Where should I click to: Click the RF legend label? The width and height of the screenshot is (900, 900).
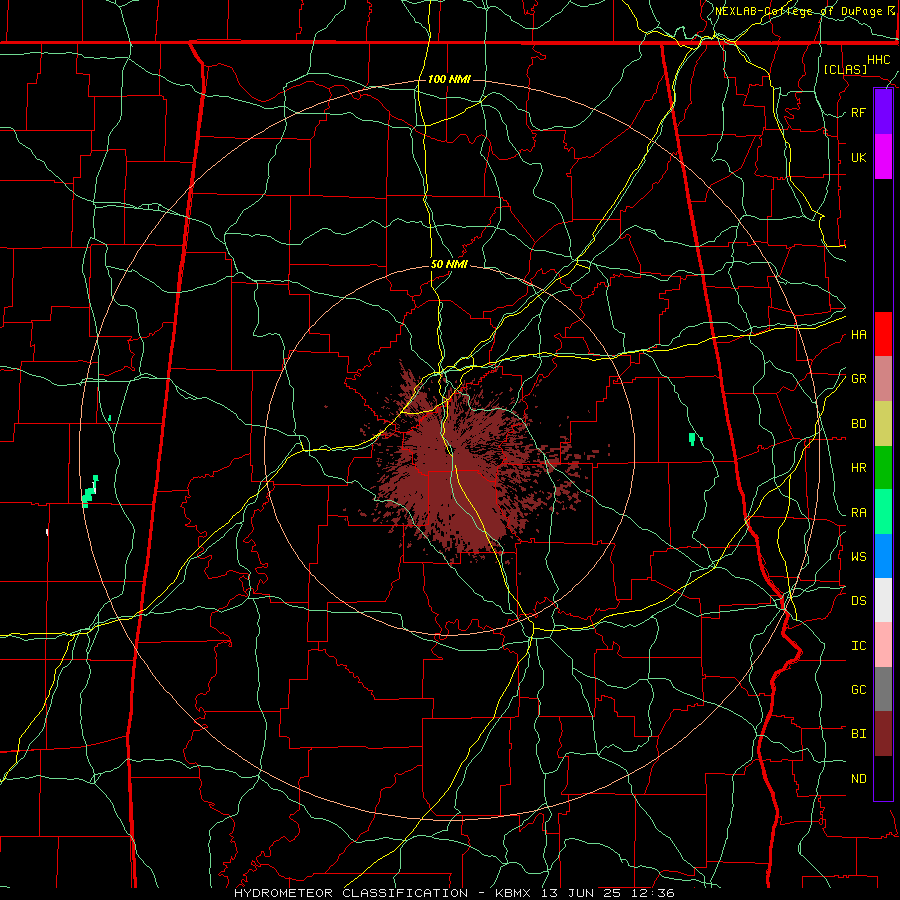point(858,112)
